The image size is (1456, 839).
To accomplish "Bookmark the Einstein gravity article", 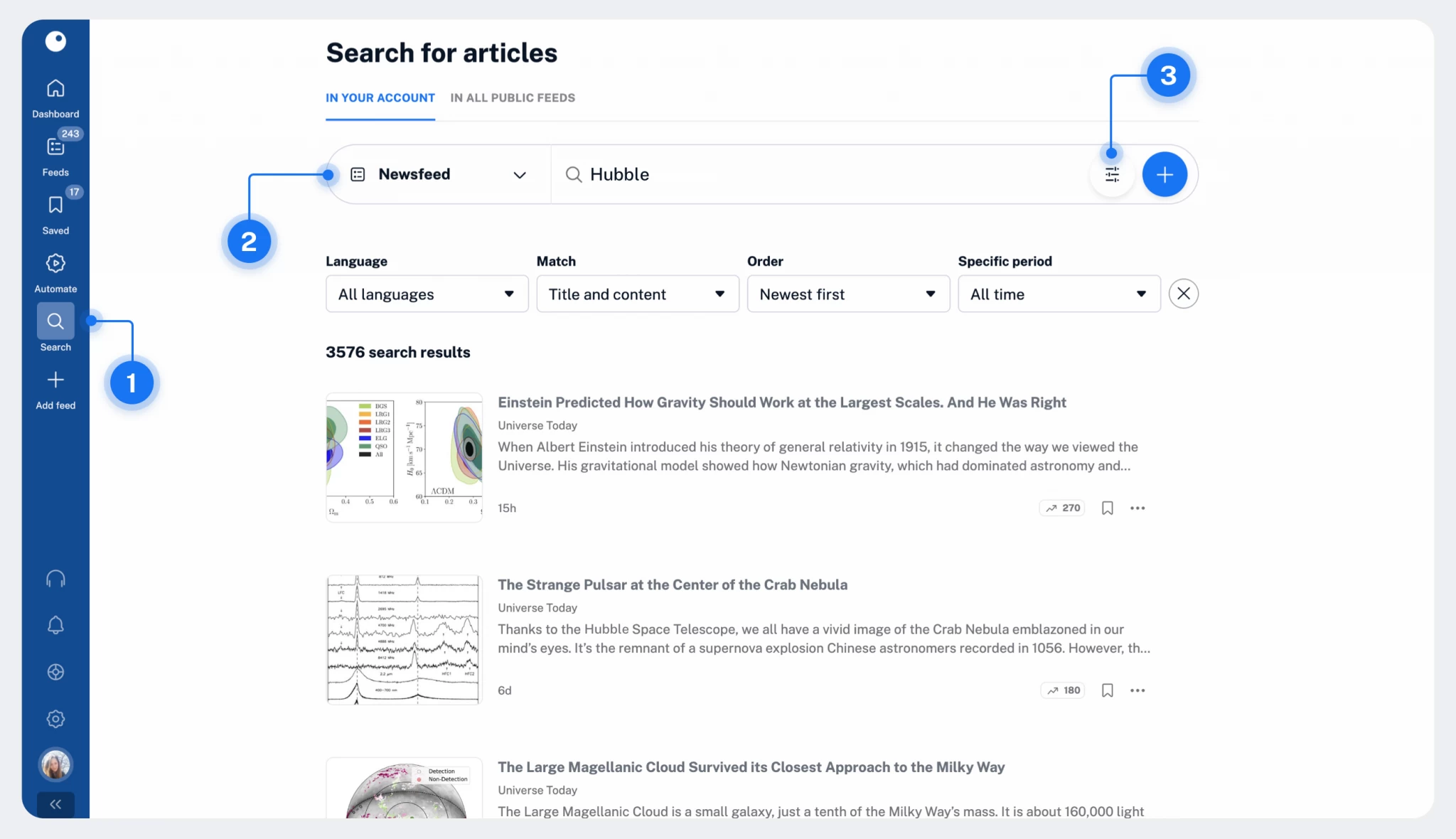I will pos(1107,508).
